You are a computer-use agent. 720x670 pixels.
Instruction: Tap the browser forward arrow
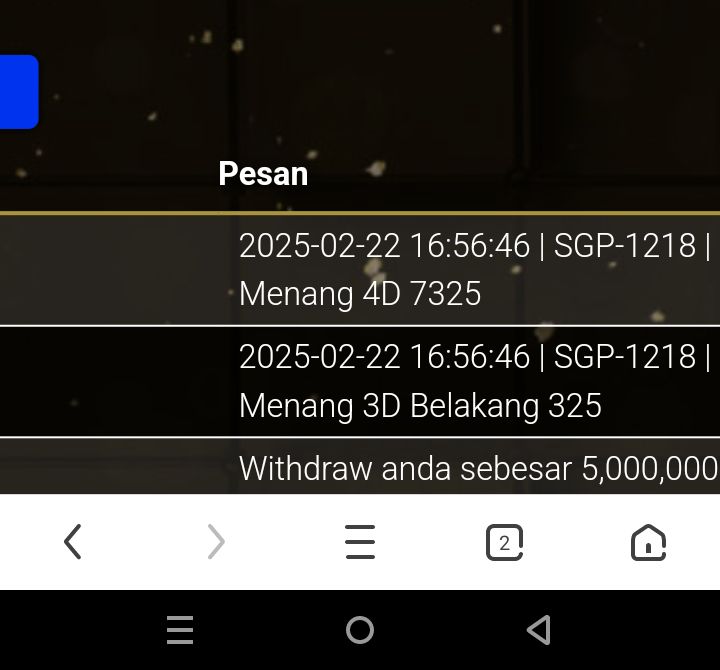[216, 542]
